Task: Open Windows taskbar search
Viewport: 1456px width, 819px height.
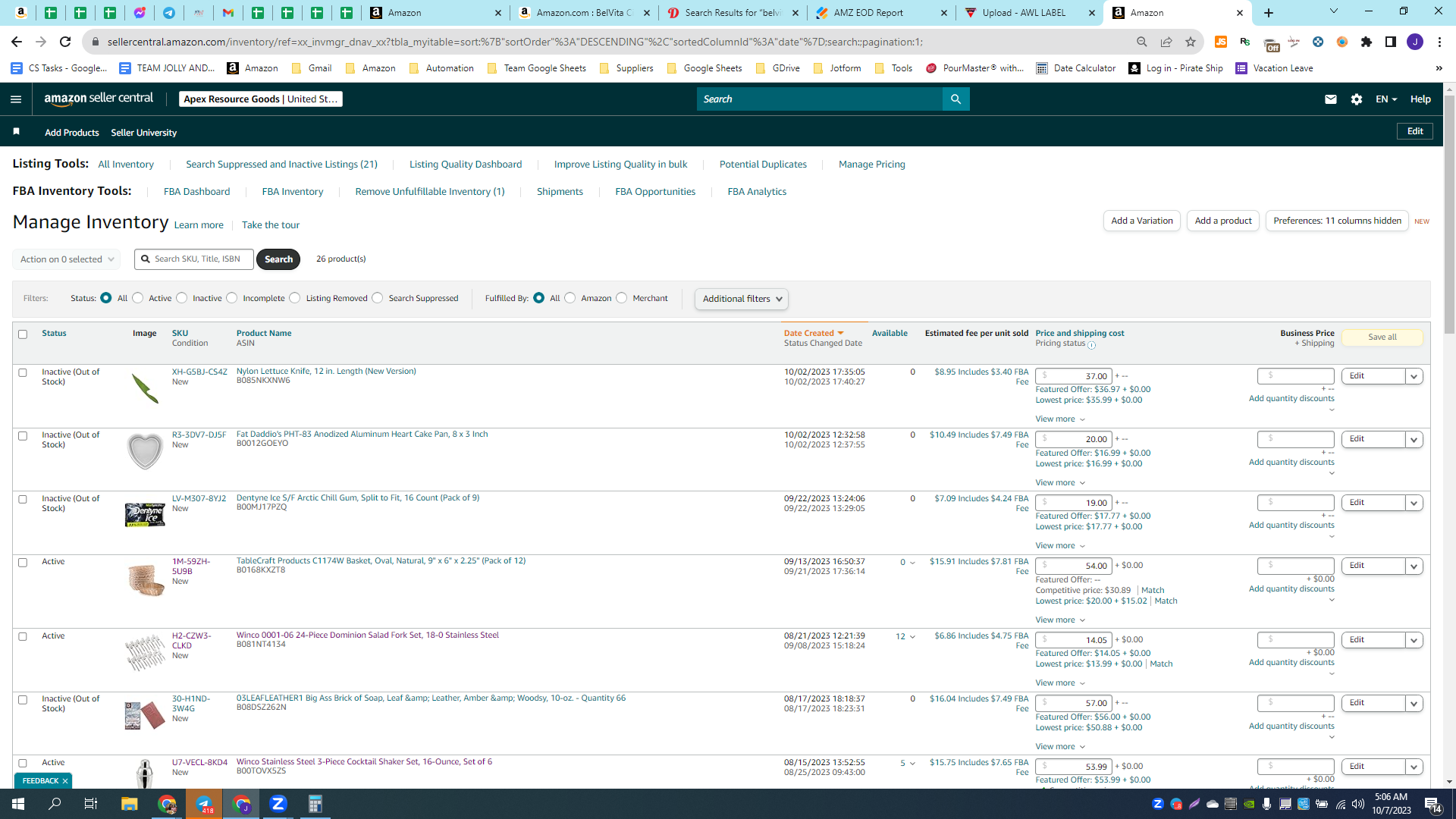Action: point(55,804)
